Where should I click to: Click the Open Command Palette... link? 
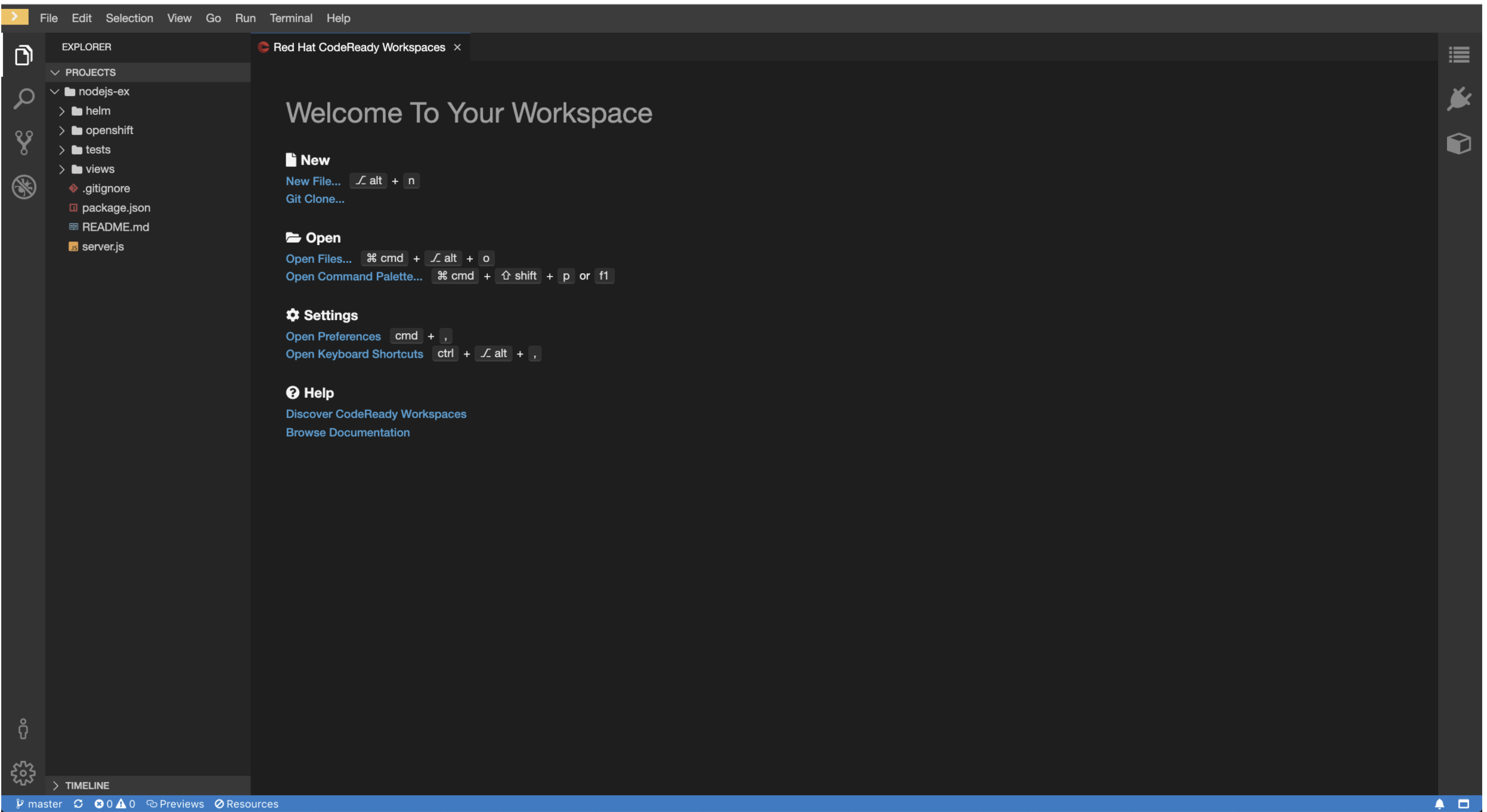pyautogui.click(x=354, y=277)
